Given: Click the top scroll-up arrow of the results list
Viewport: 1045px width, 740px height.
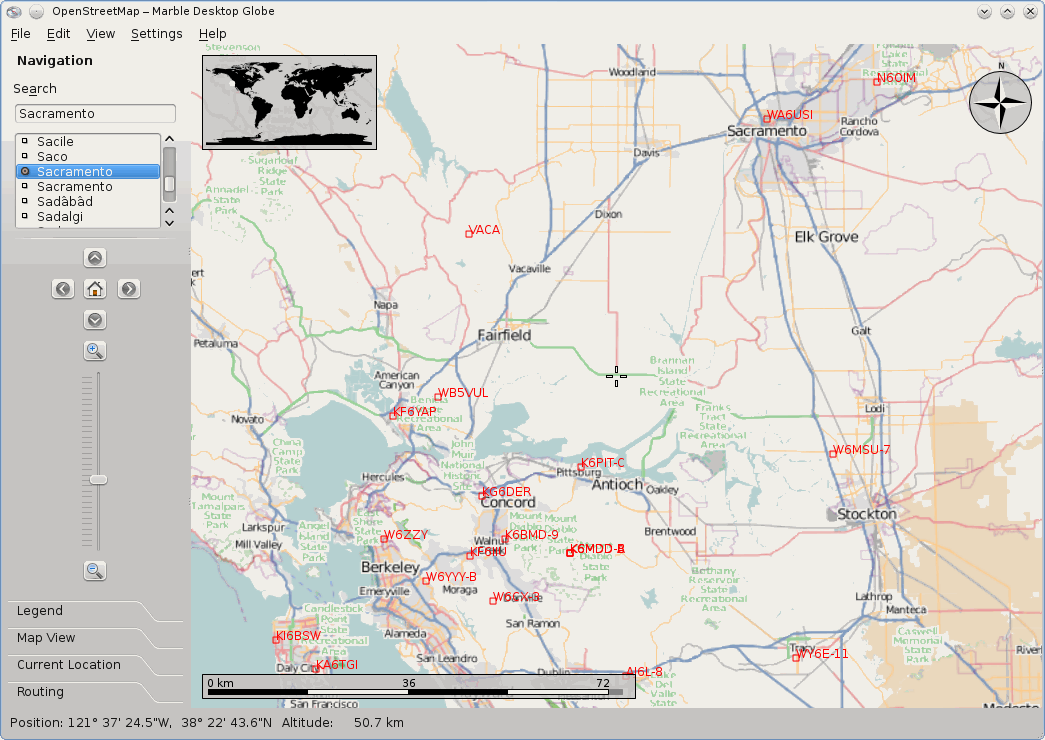Looking at the screenshot, I should [x=169, y=139].
